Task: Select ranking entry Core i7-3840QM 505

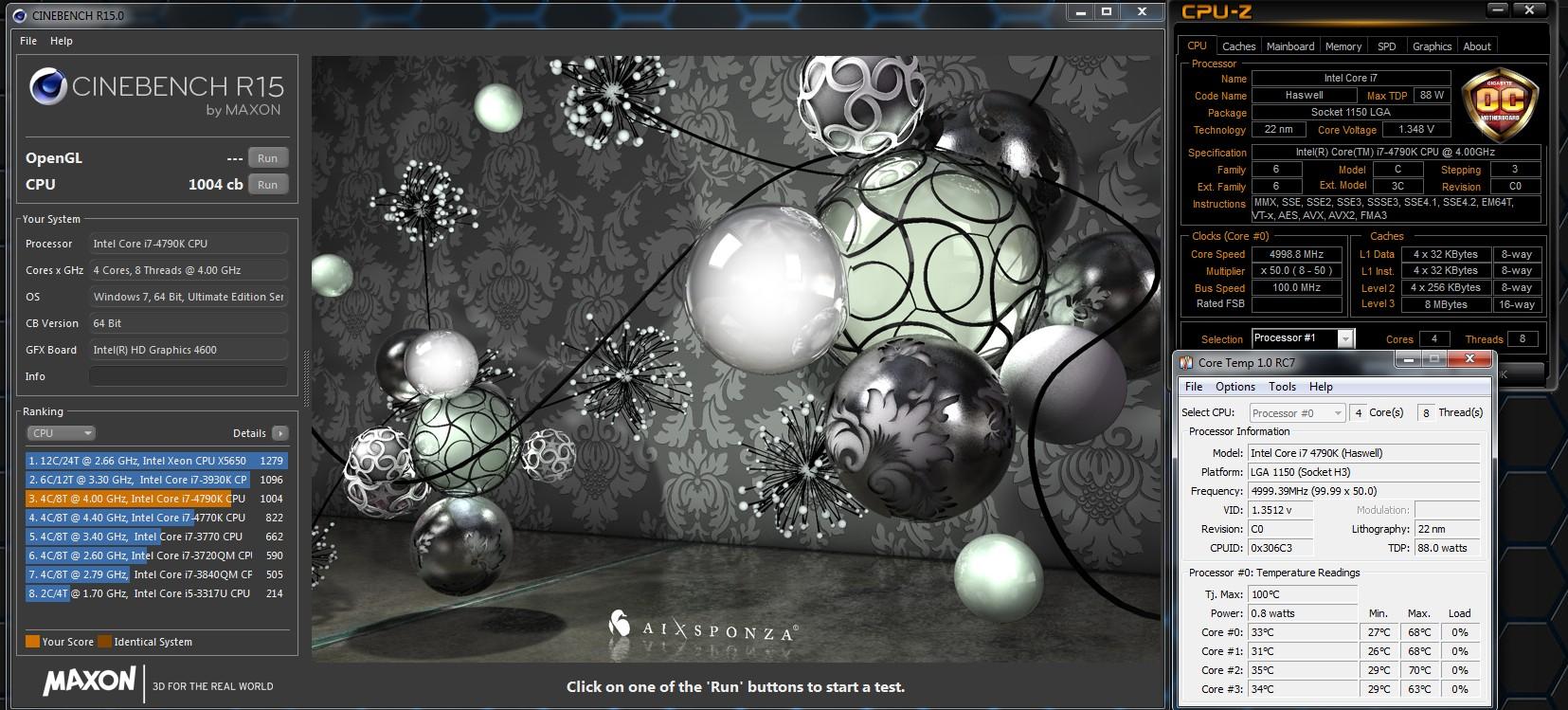Action: tap(156, 574)
